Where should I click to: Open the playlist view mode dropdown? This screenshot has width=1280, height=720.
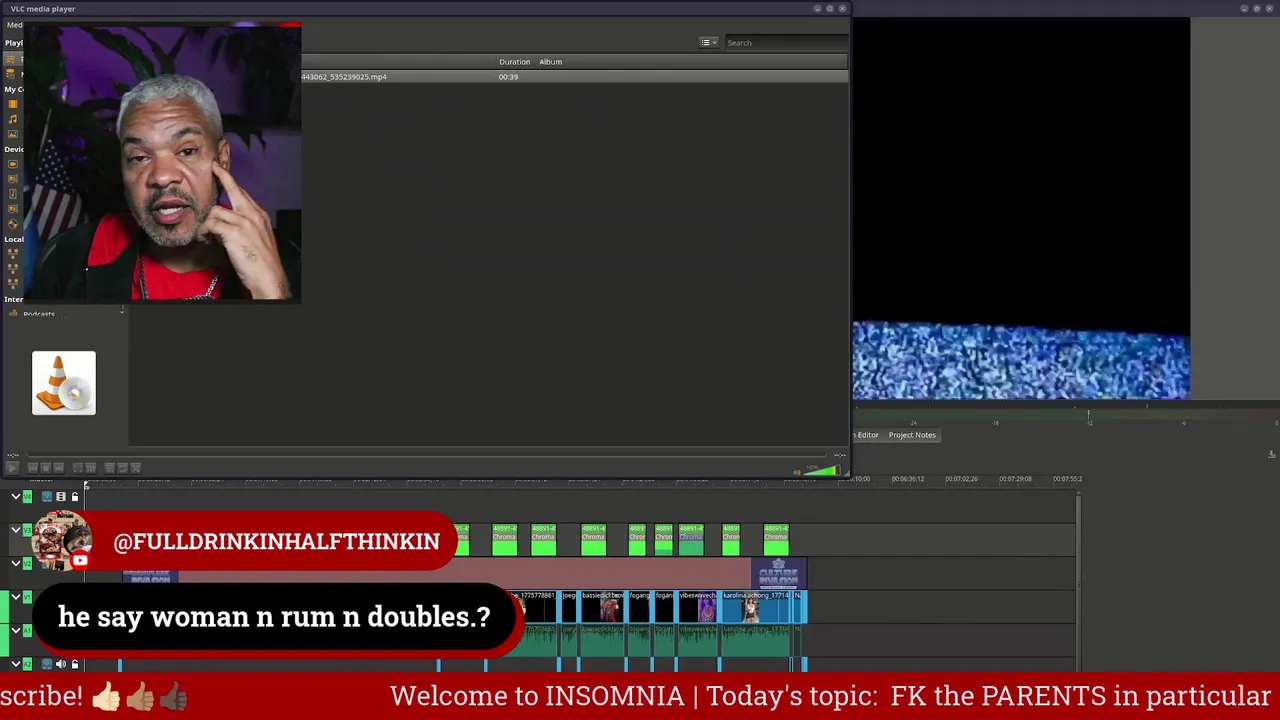coord(709,42)
